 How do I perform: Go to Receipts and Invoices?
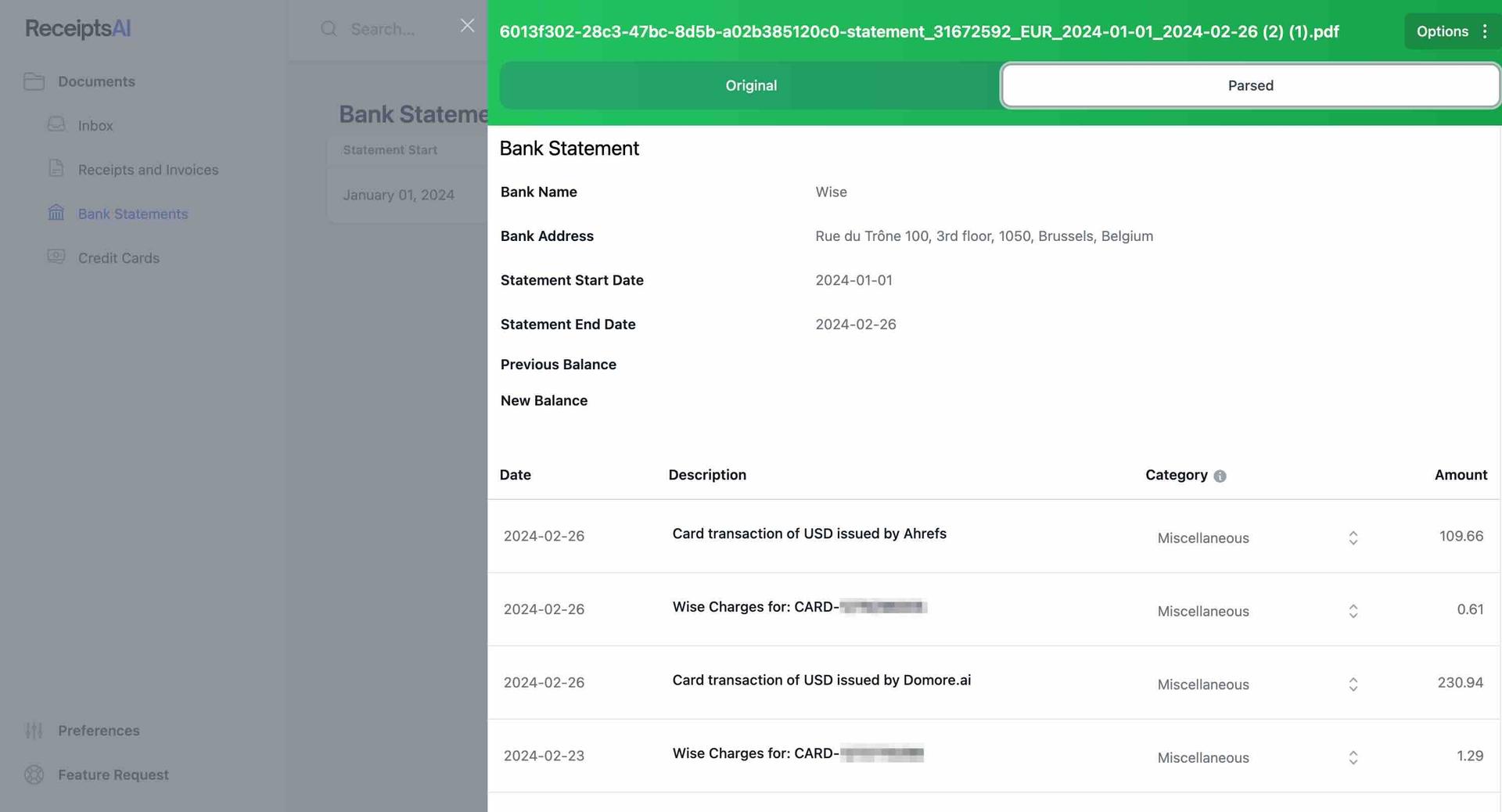point(148,170)
